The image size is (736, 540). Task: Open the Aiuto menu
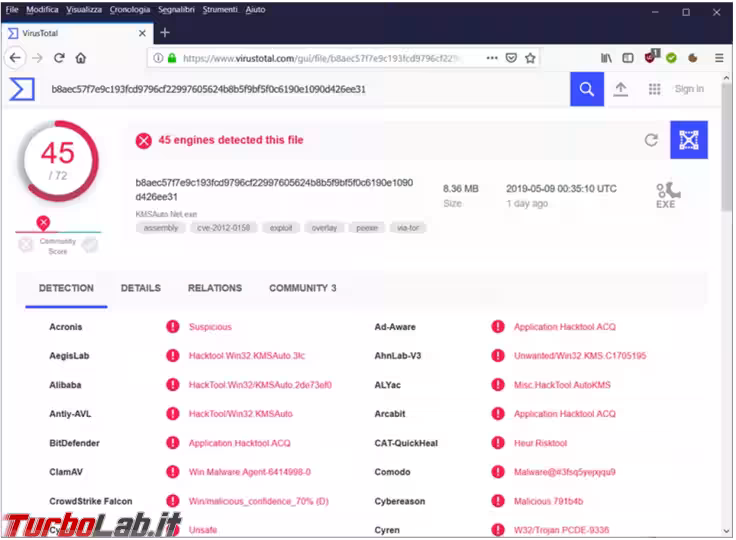pos(255,9)
